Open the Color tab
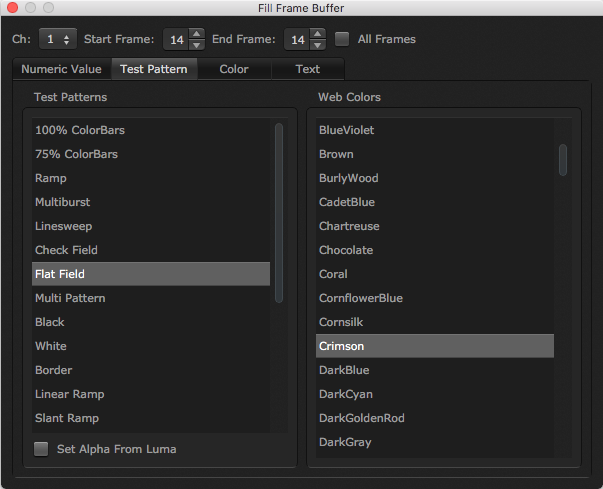The width and height of the screenshot is (603, 489). pos(234,69)
